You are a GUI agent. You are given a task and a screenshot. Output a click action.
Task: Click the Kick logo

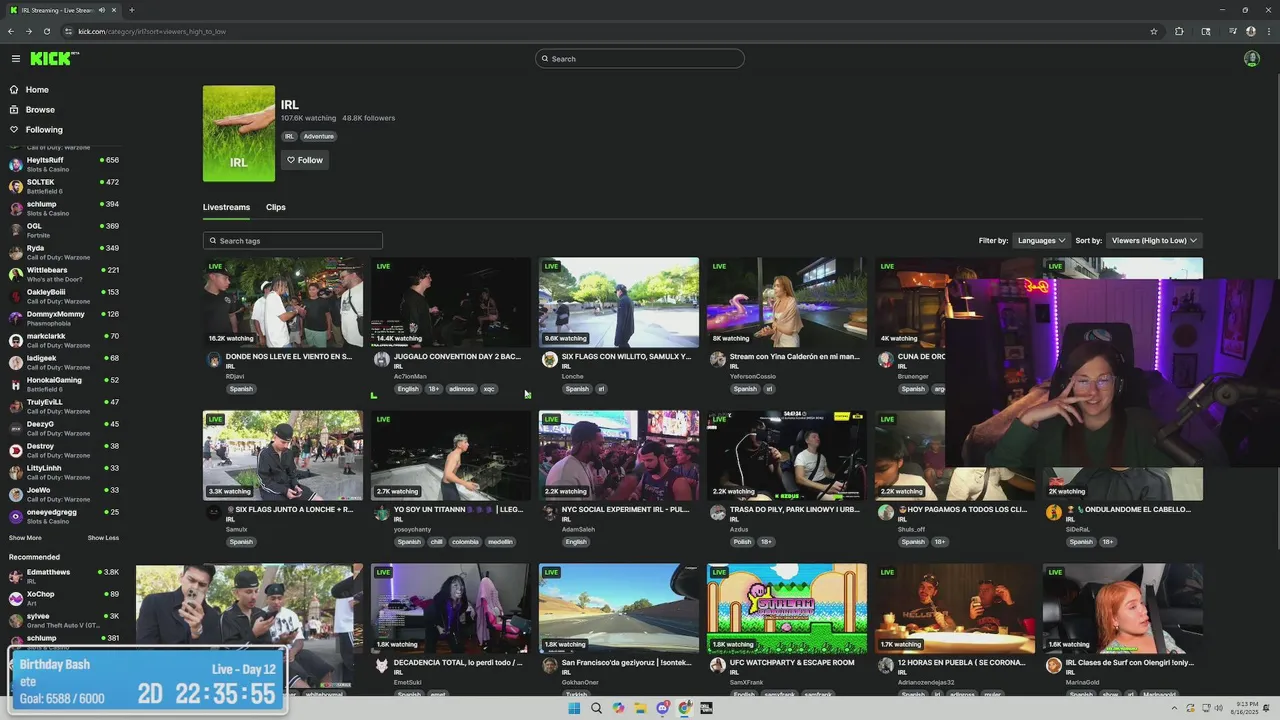pos(54,59)
